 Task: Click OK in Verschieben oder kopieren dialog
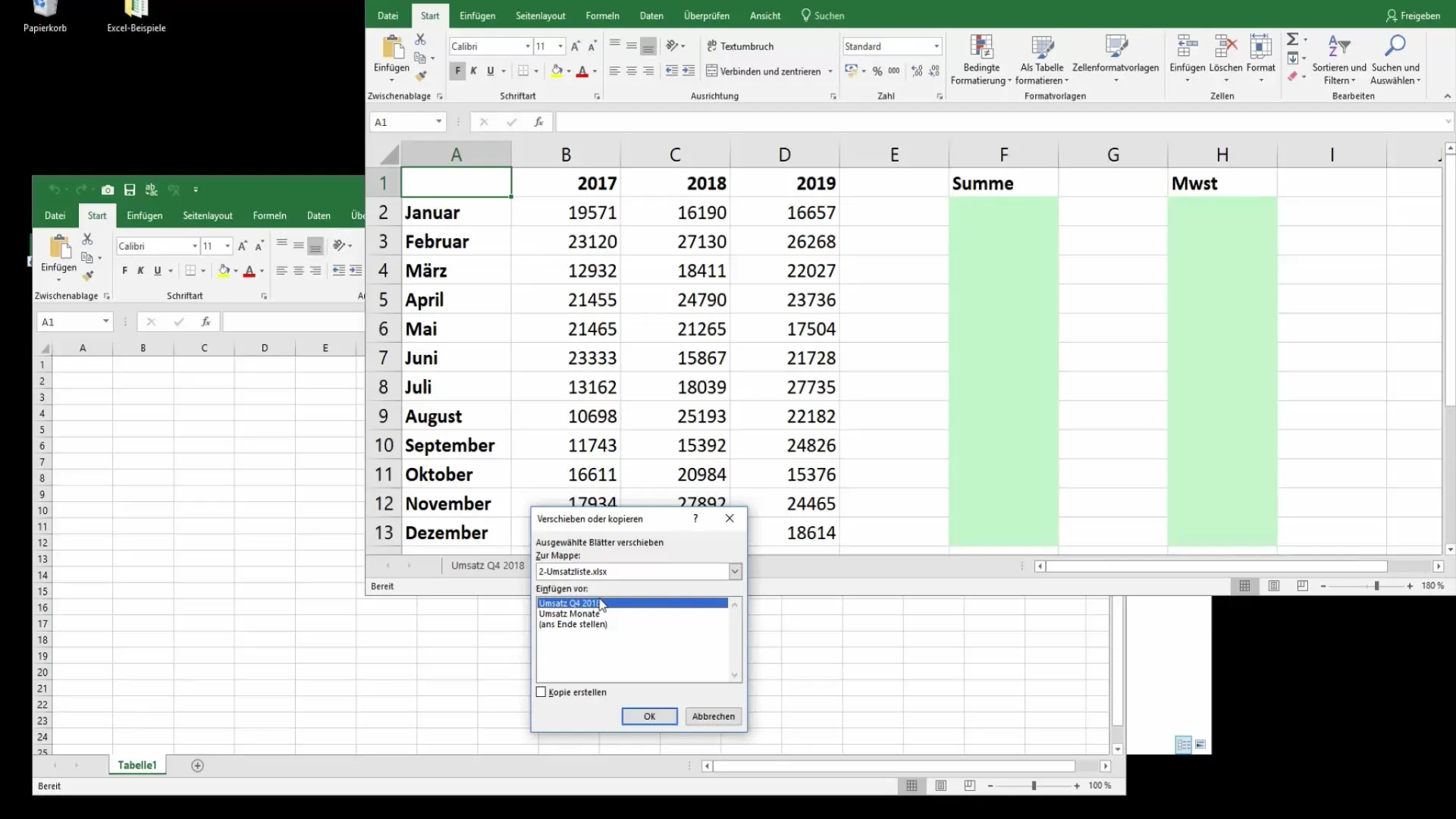[x=649, y=717]
